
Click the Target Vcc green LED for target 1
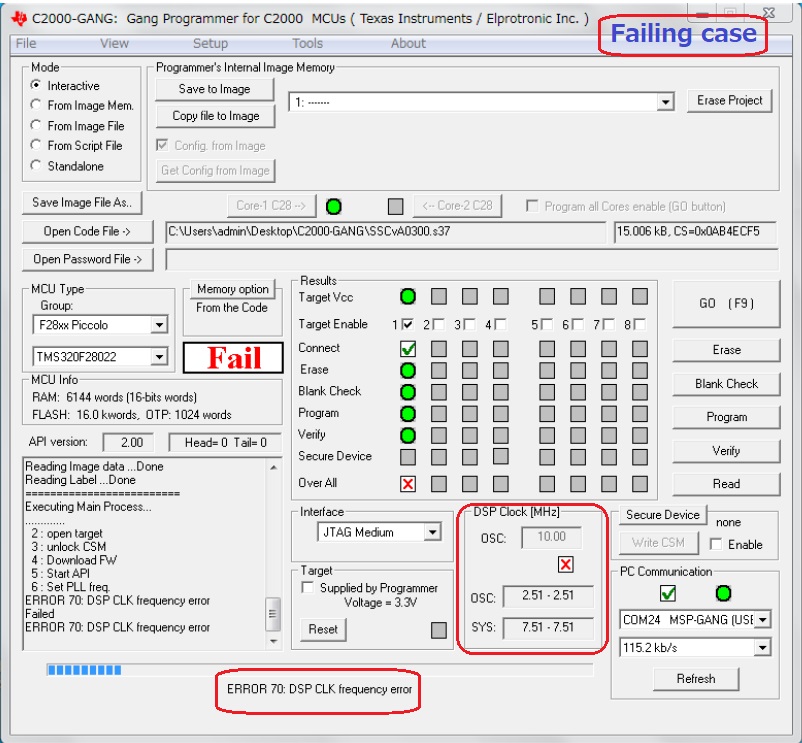click(408, 296)
